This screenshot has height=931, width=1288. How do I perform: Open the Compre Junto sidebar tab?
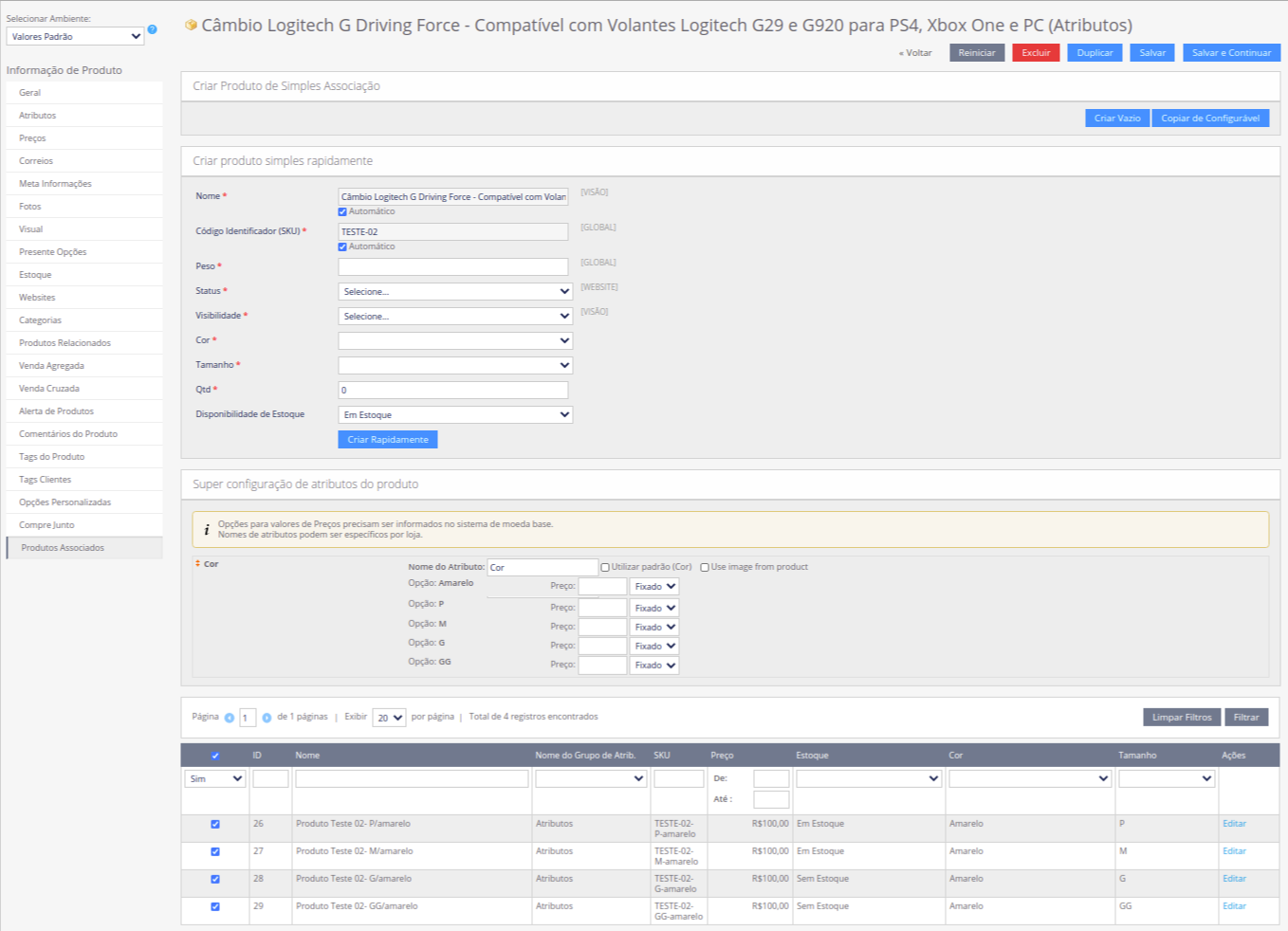(x=84, y=525)
